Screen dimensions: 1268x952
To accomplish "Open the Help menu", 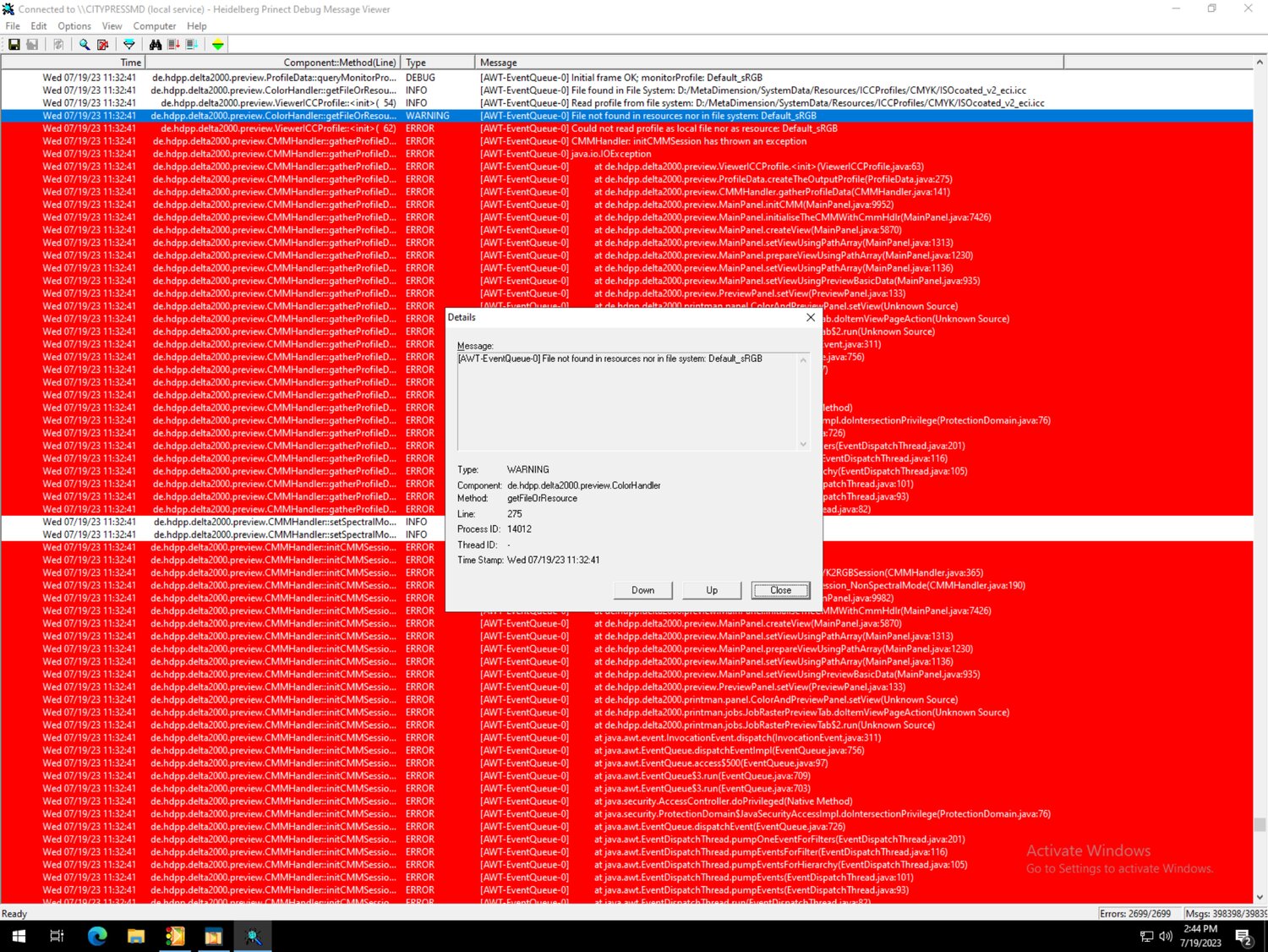I will click(x=197, y=26).
